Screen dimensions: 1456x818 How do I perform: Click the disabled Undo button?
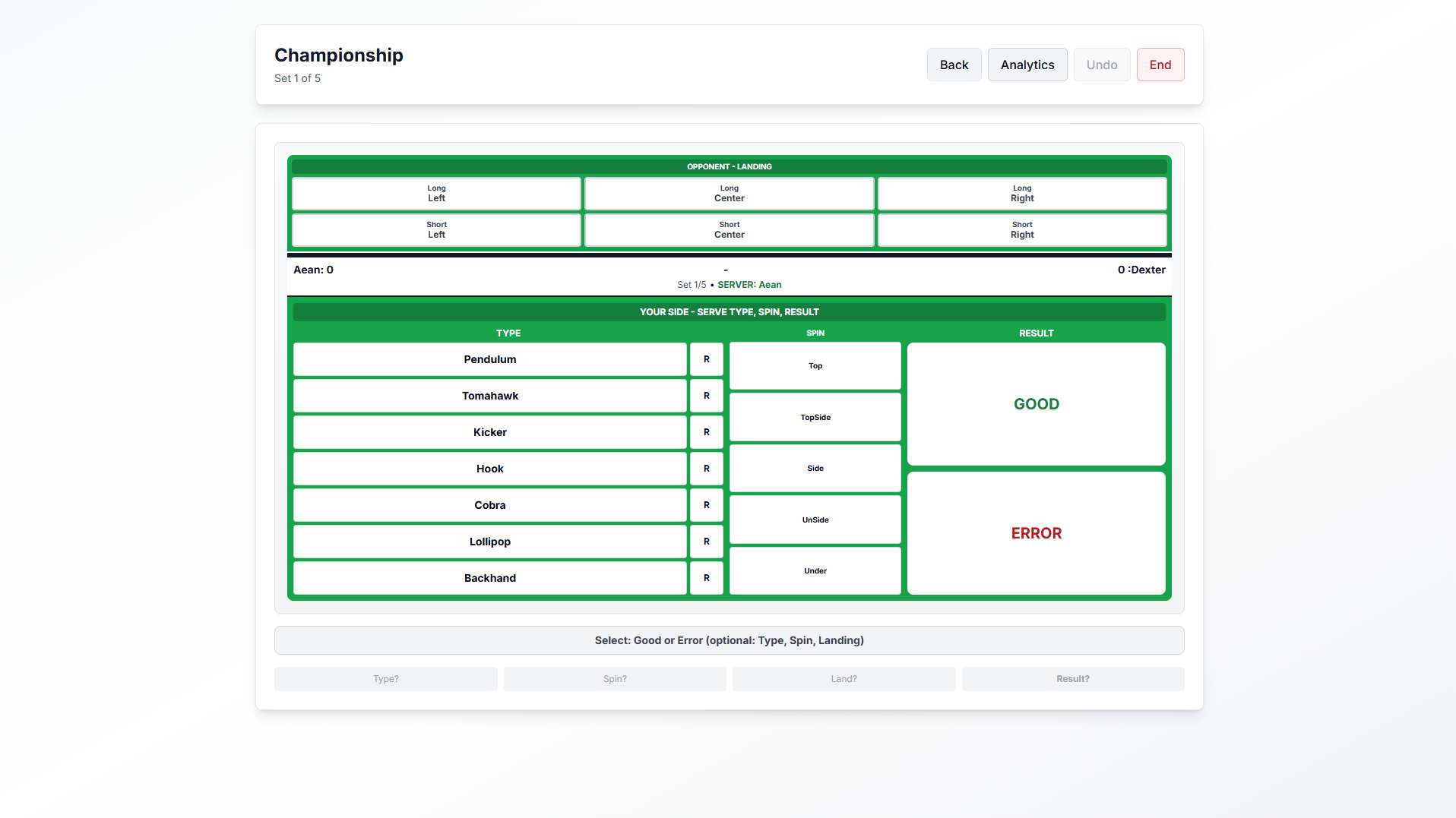tap(1101, 65)
